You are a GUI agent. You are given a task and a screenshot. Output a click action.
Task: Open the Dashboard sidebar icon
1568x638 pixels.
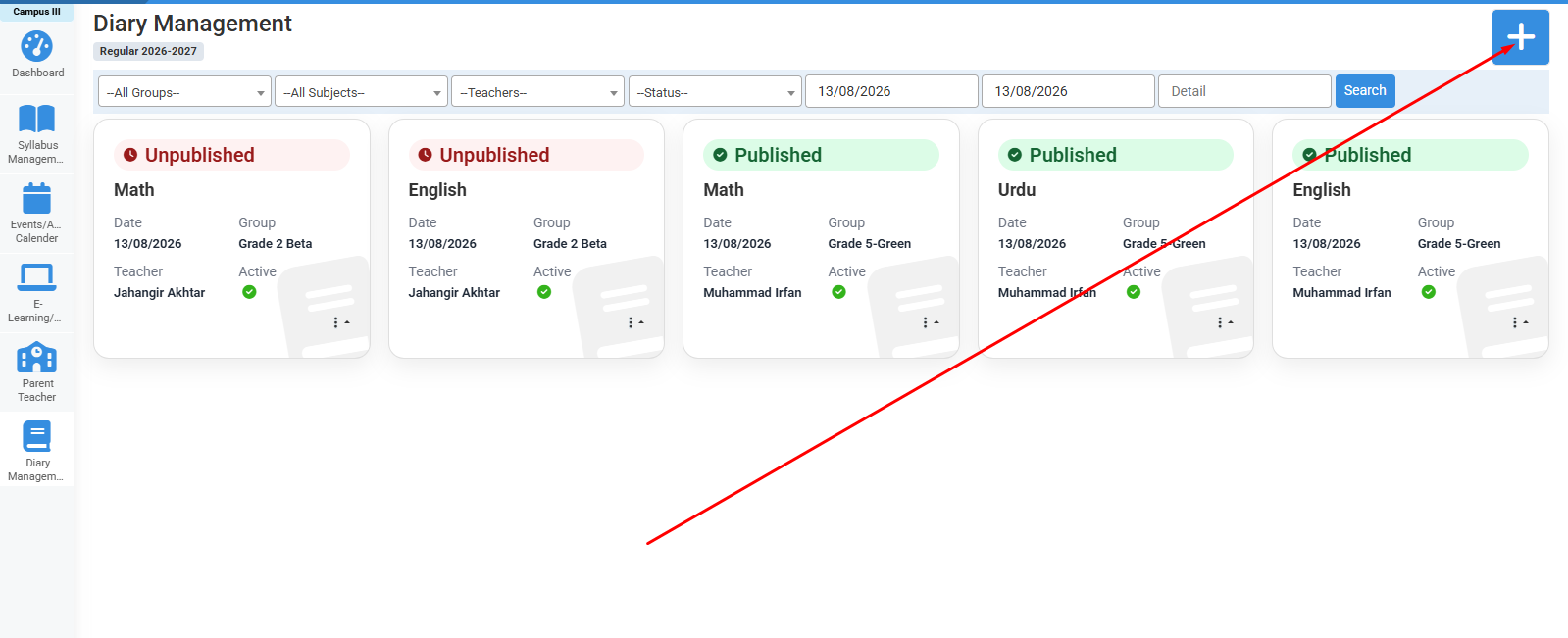point(37,55)
